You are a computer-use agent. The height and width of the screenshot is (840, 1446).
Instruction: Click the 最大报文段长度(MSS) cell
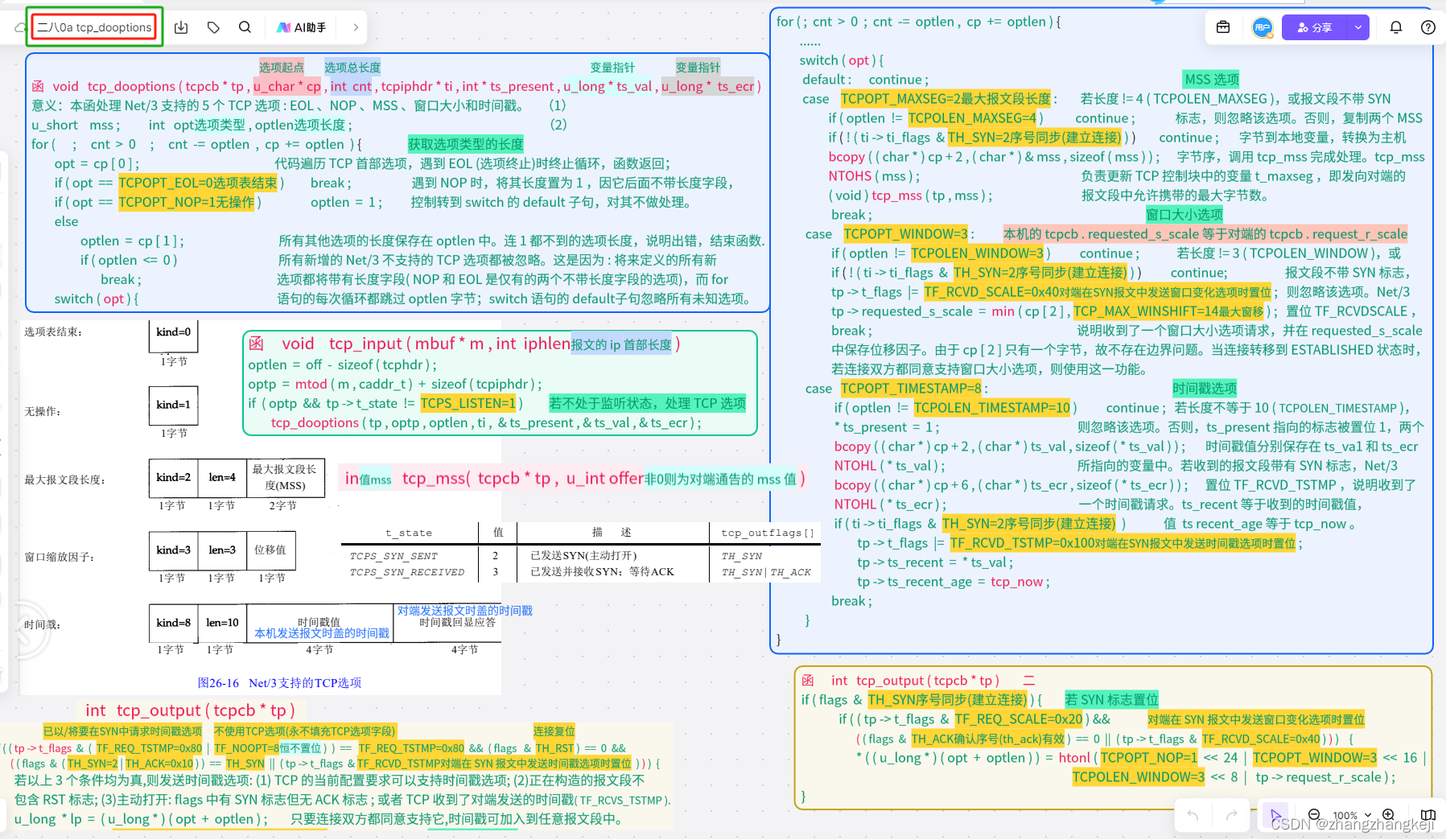coord(285,478)
